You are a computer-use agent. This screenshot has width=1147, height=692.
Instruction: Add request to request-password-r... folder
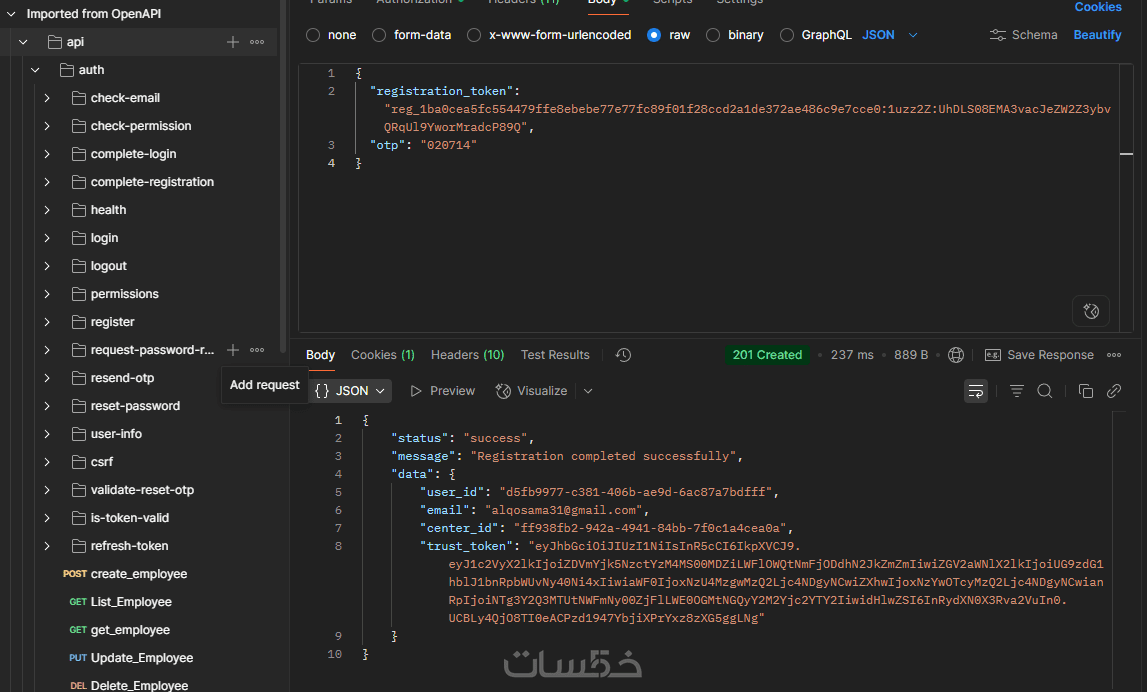pyautogui.click(x=233, y=350)
